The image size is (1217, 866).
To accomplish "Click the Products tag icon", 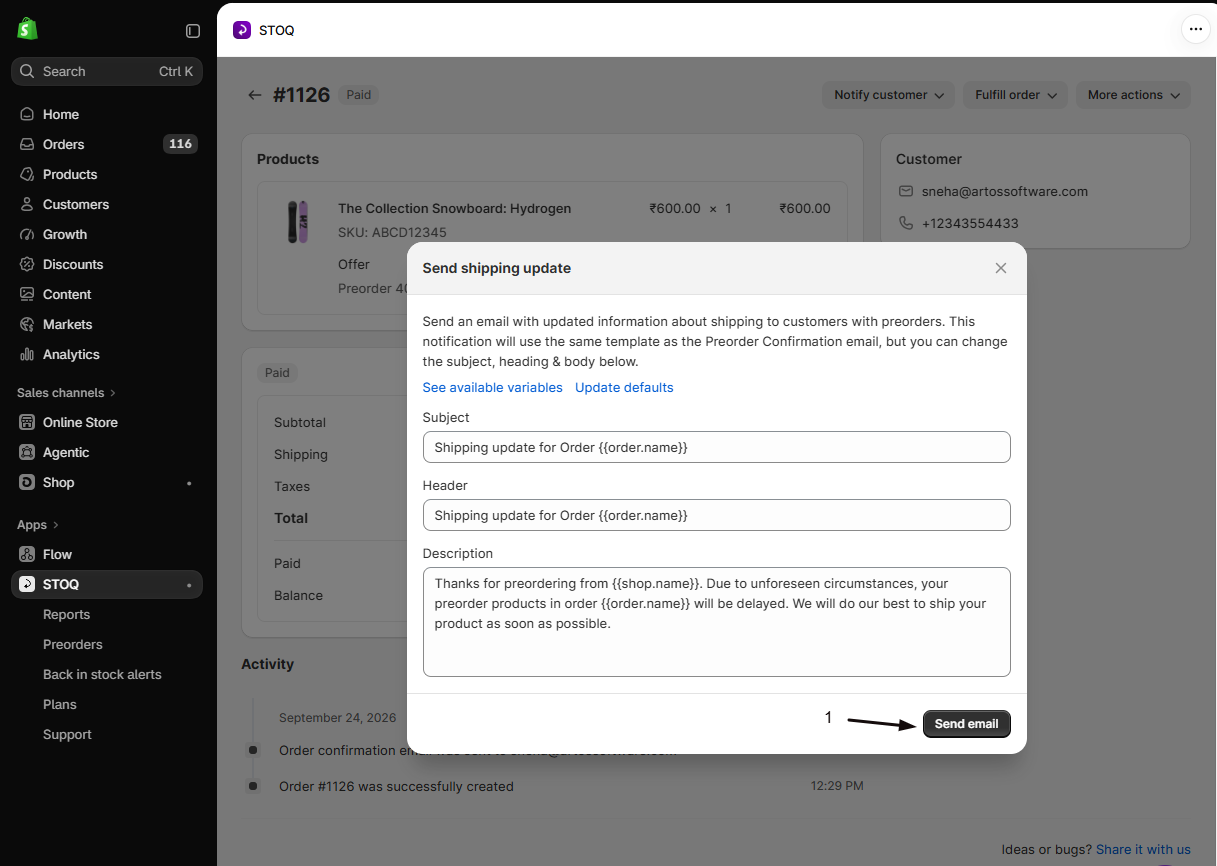I will tap(27, 174).
